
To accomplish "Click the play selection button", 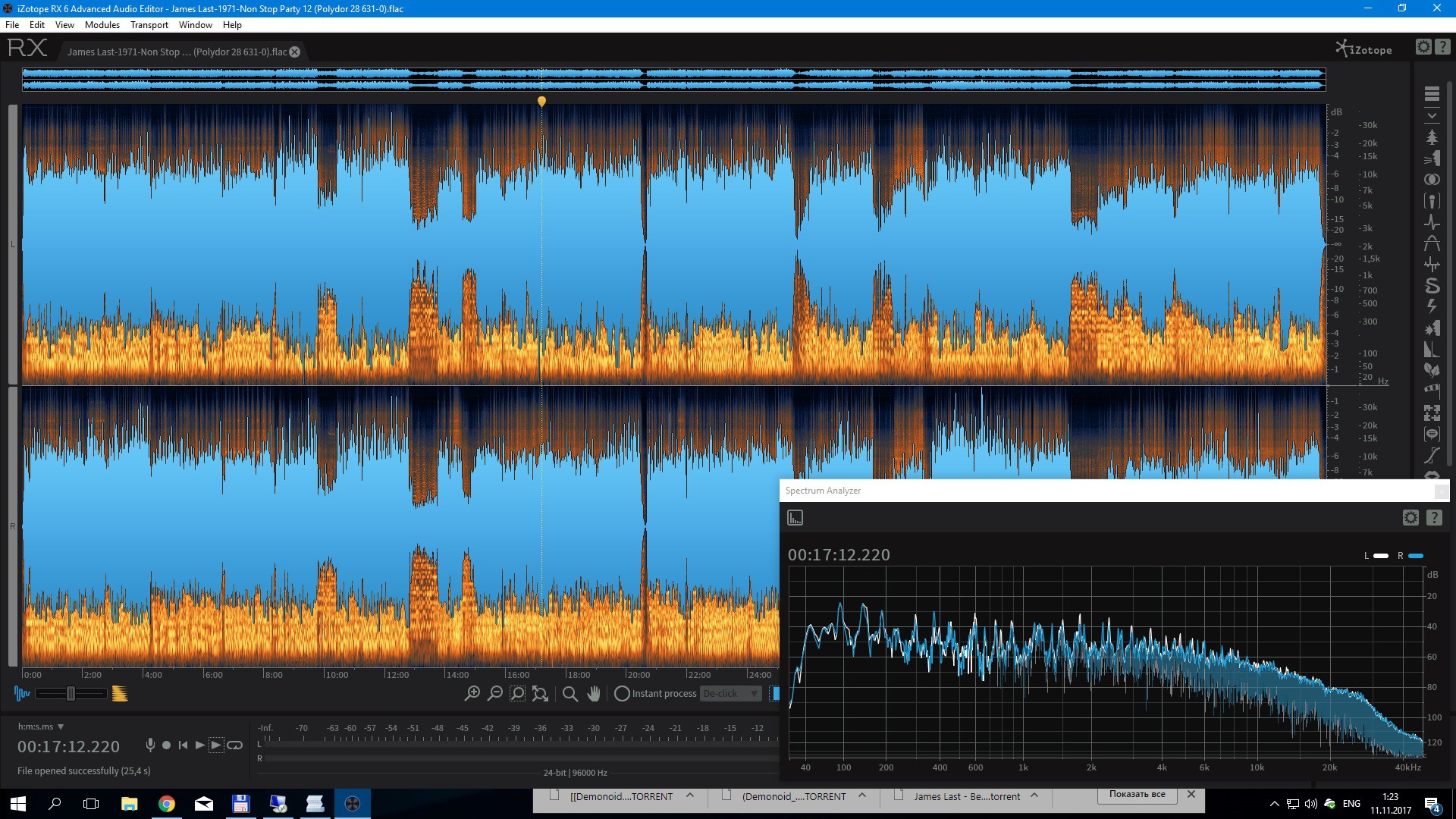I will [x=216, y=745].
